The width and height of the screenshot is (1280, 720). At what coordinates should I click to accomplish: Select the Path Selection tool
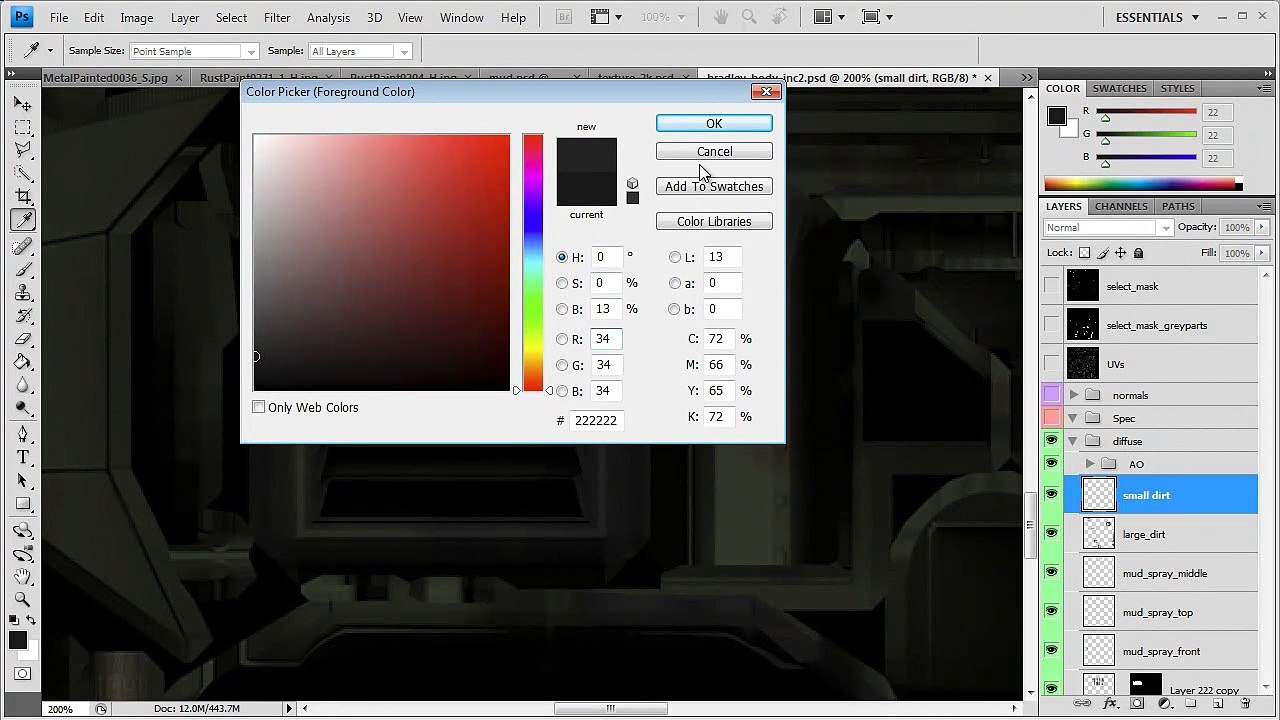click(x=23, y=480)
